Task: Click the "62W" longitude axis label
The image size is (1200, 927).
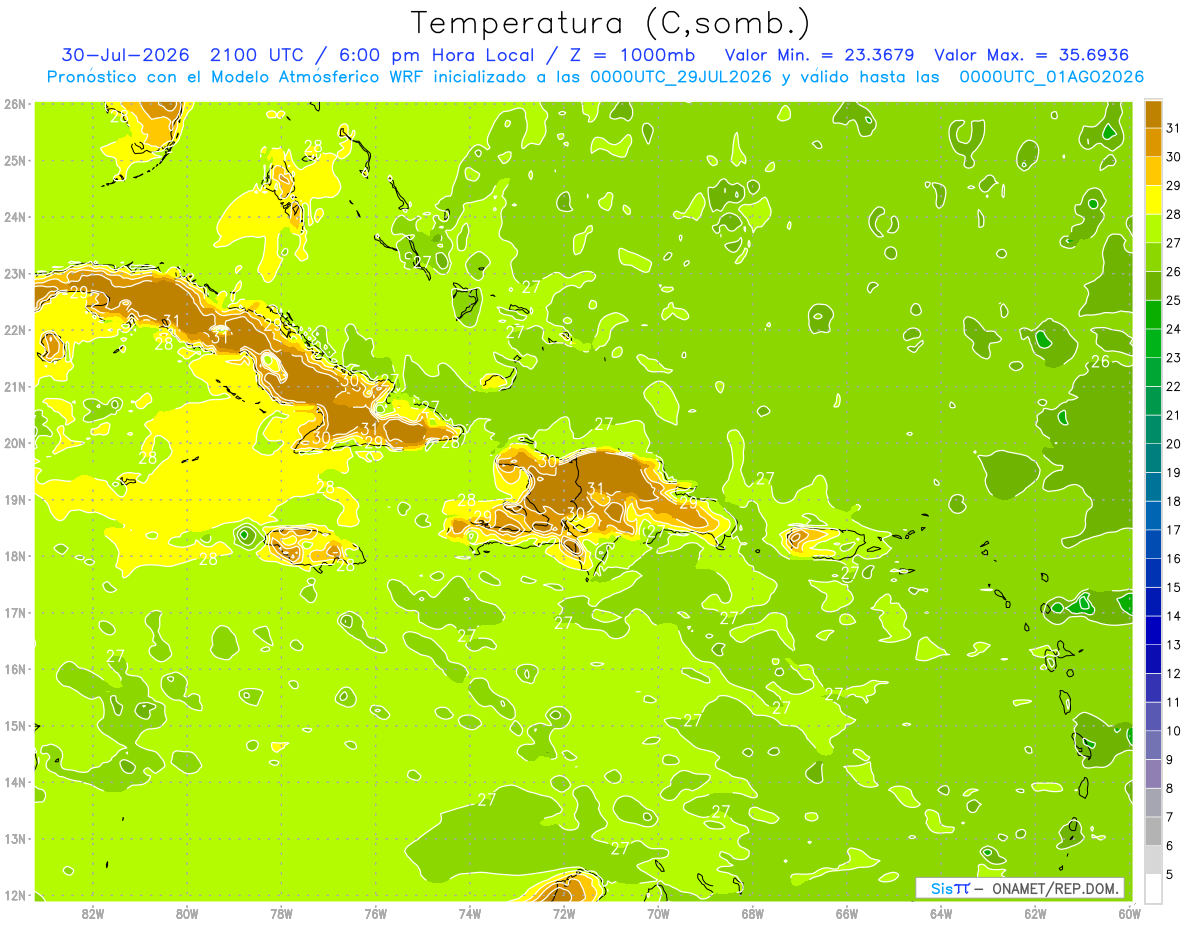Action: [1035, 913]
